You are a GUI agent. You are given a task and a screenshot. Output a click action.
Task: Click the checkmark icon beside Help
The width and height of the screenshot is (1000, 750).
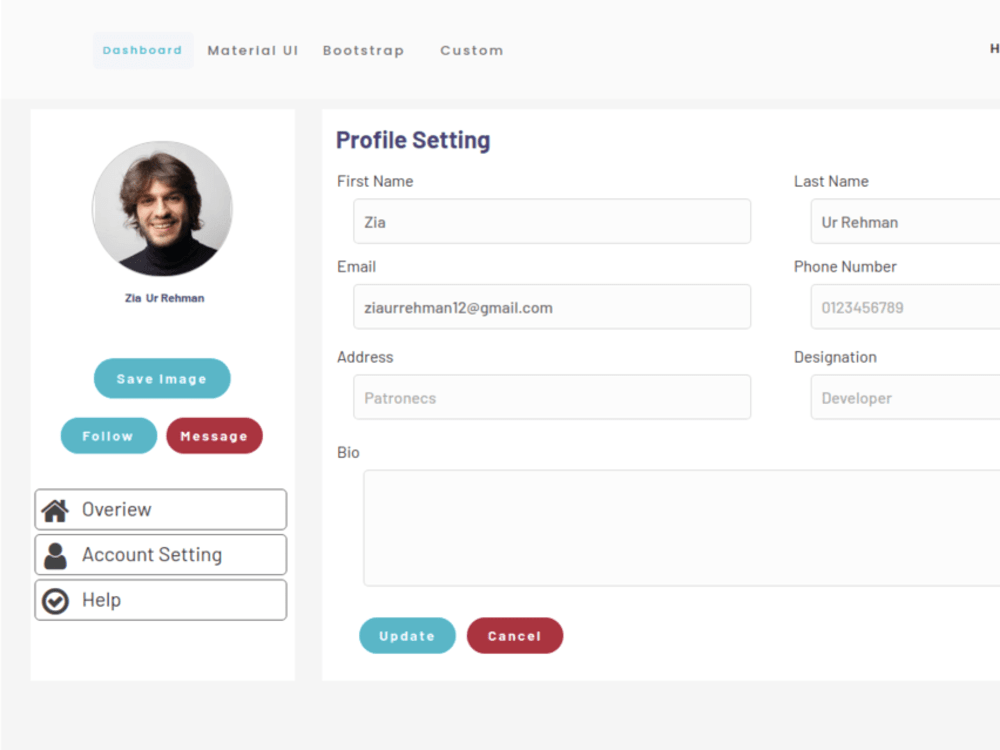[55, 600]
